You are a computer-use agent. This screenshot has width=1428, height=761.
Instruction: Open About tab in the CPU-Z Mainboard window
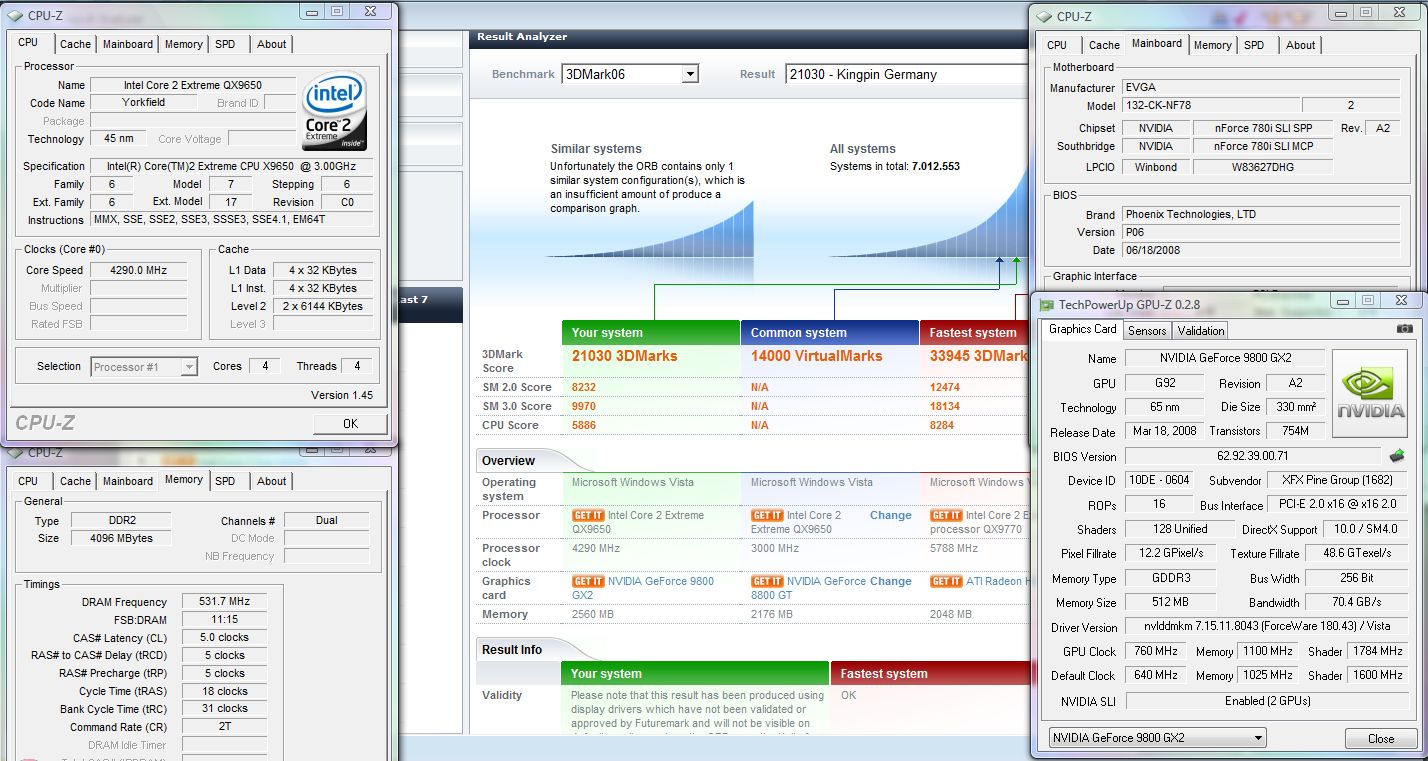click(1300, 45)
